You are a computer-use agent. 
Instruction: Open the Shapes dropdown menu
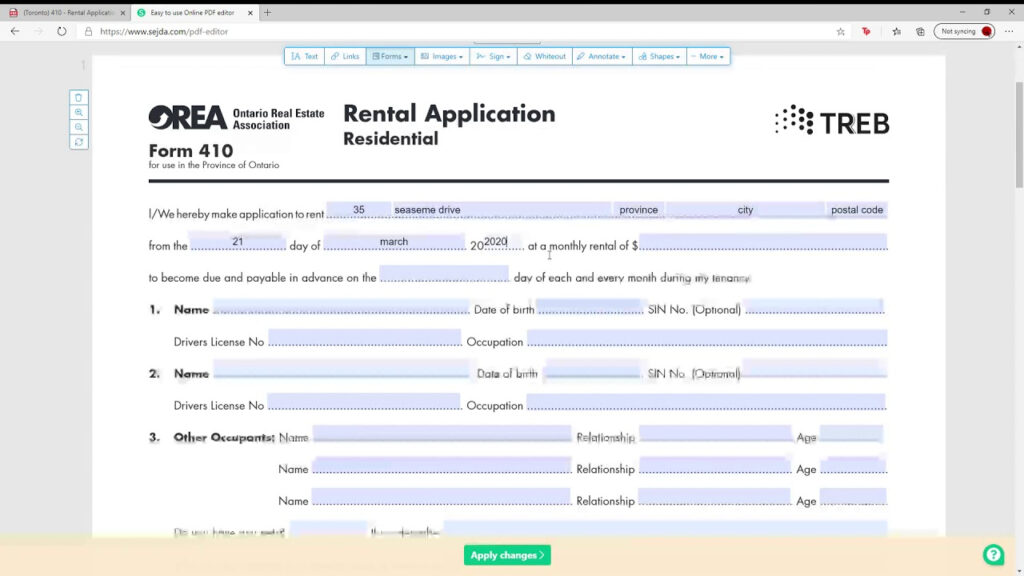click(x=660, y=57)
